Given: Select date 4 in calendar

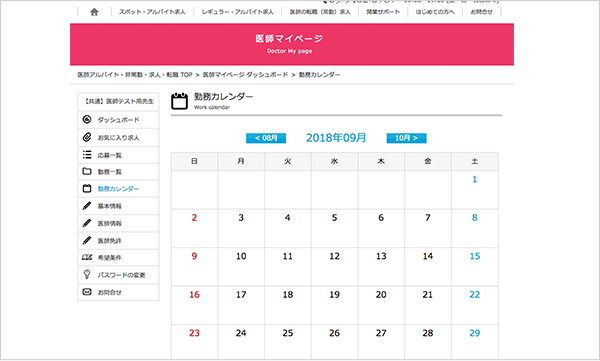Looking at the screenshot, I should click(288, 217).
